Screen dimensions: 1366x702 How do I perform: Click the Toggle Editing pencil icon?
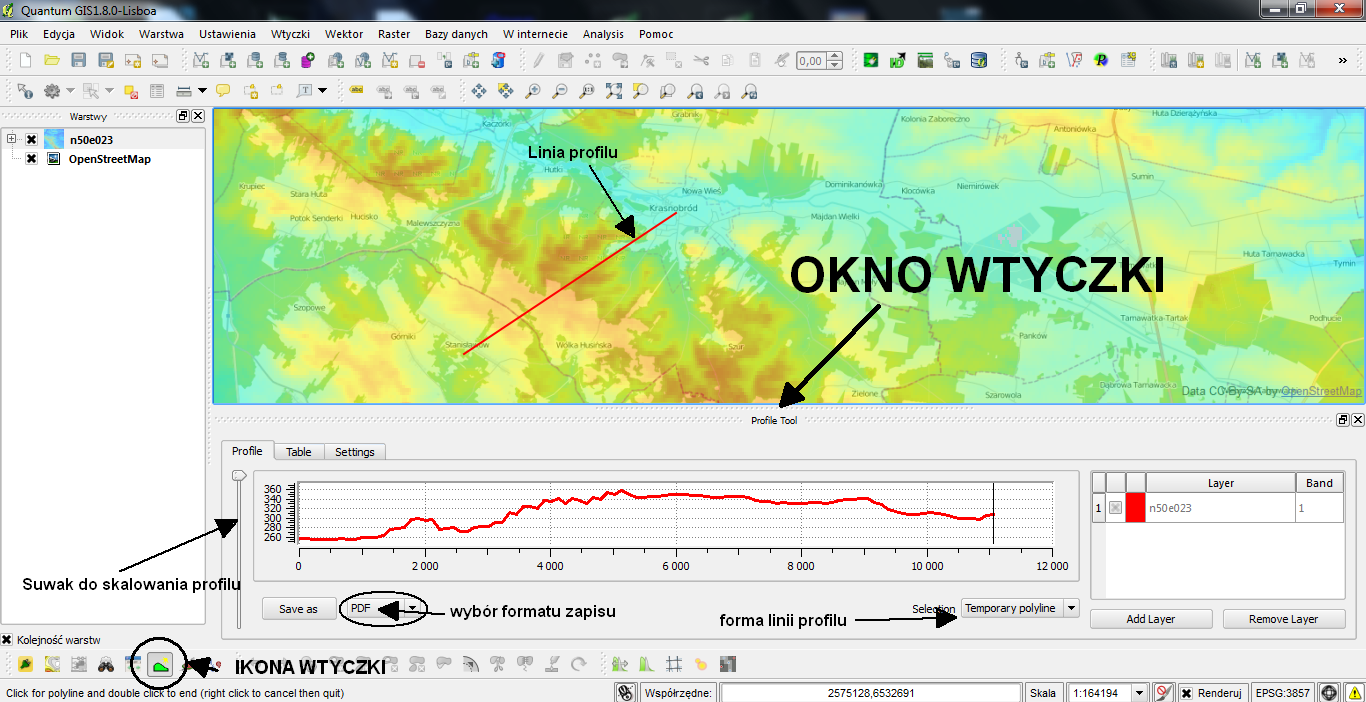tap(538, 60)
